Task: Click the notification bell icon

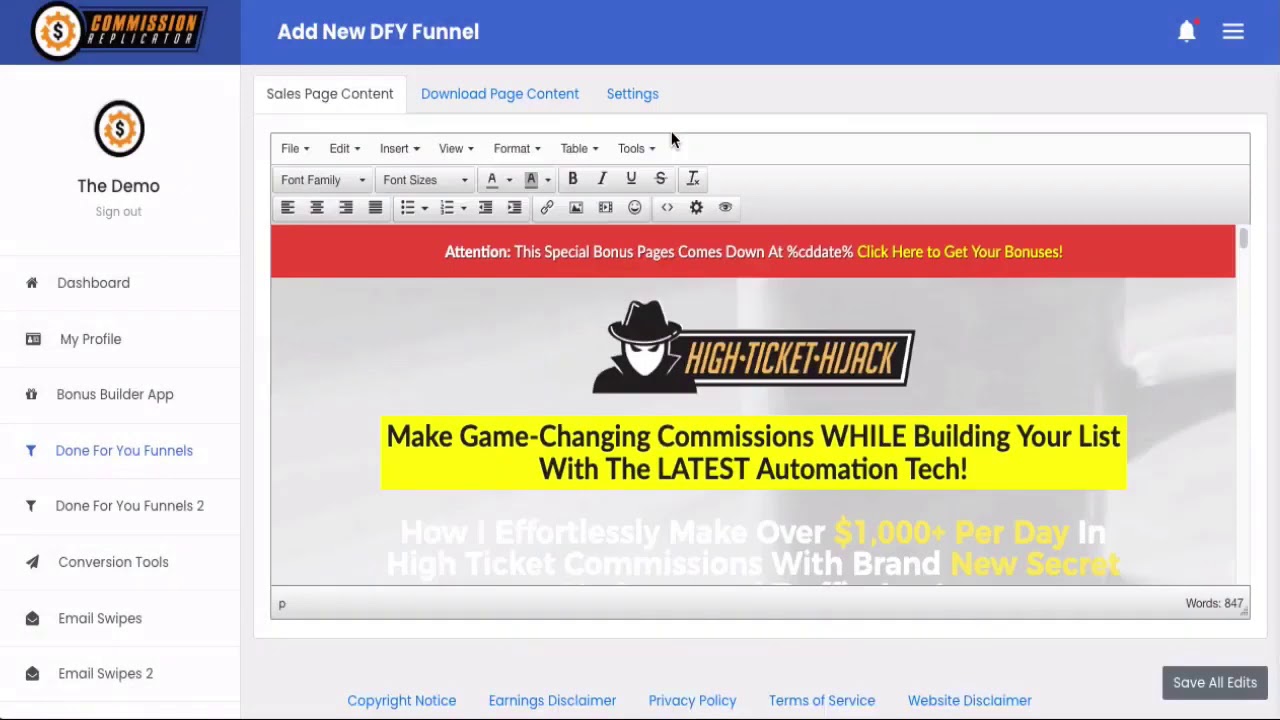Action: 1187,32
